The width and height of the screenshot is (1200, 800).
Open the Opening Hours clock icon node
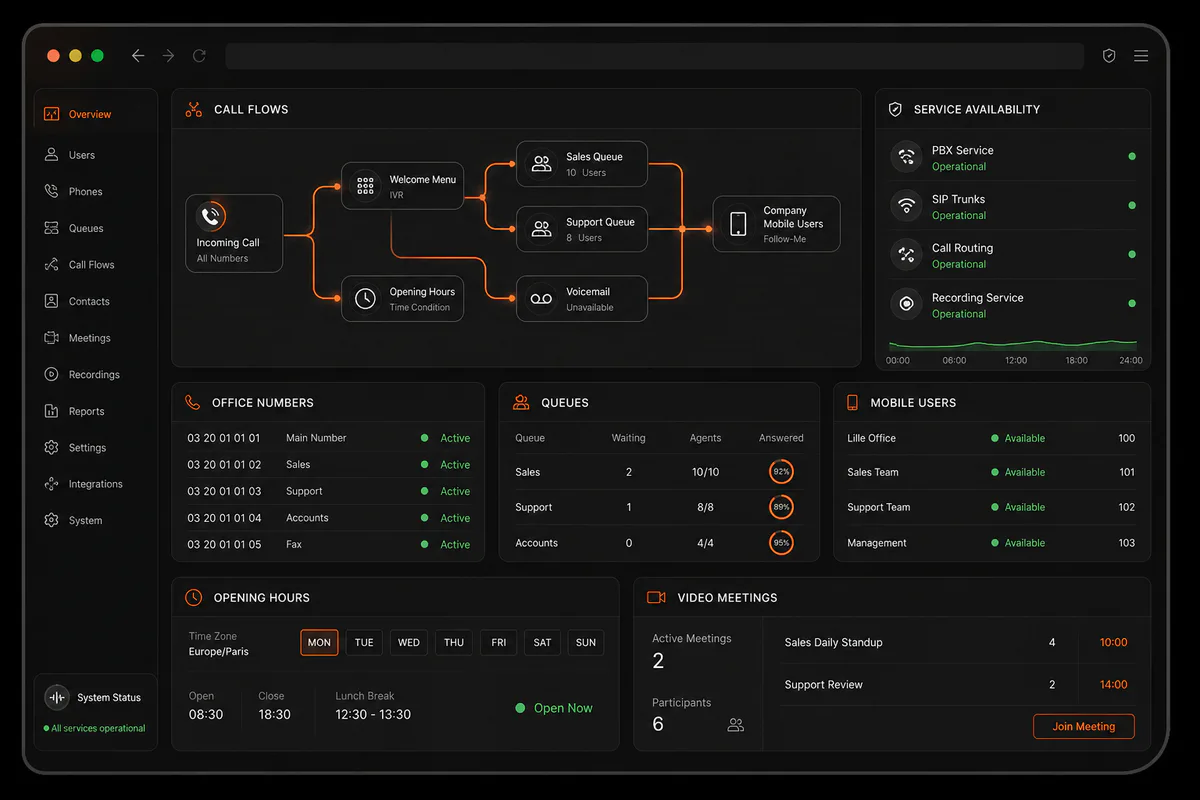(x=365, y=299)
